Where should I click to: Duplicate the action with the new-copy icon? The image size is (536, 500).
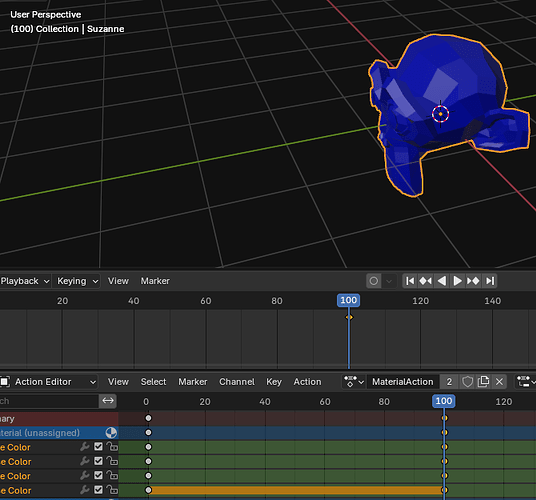(x=483, y=382)
